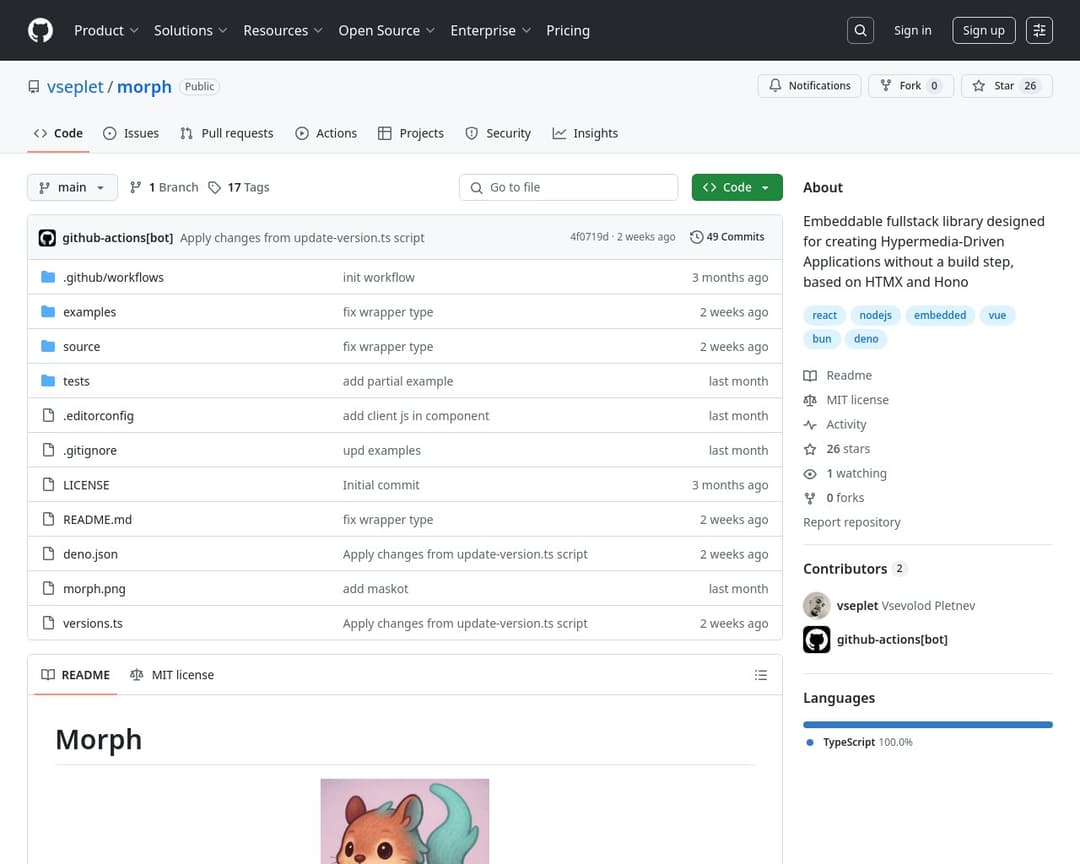Open the README outline list icon
Viewport: 1080px width, 864px height.
(x=760, y=675)
